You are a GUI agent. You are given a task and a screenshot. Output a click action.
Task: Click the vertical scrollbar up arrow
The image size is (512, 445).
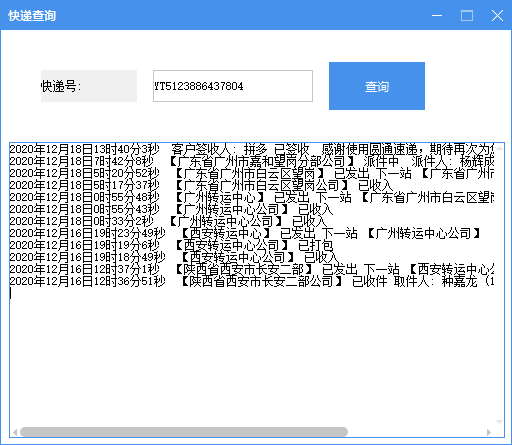(499, 148)
